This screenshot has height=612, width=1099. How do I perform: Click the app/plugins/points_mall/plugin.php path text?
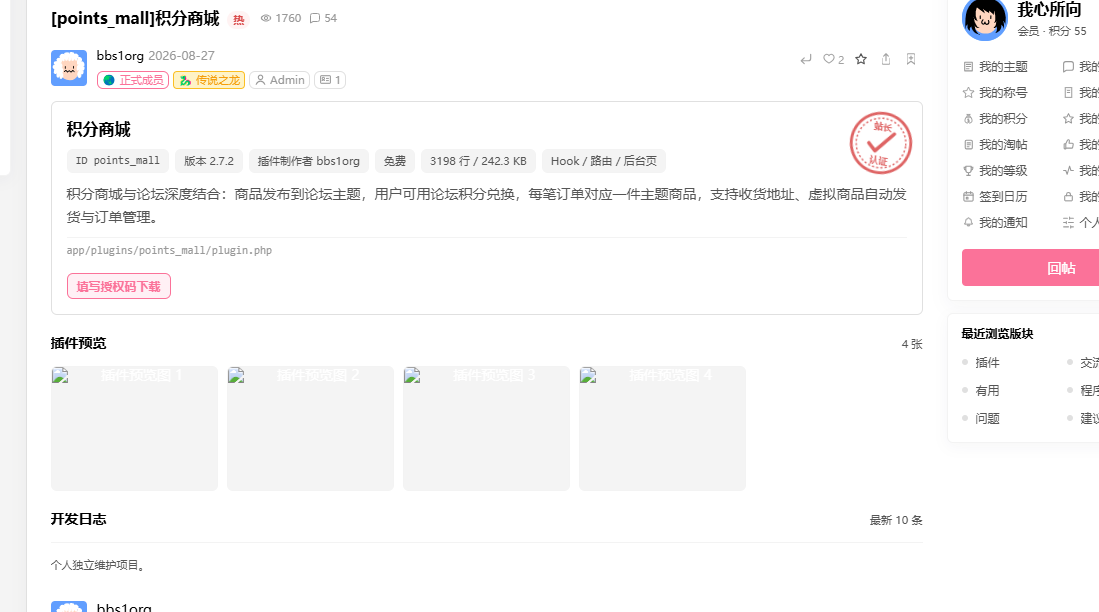tap(169, 250)
